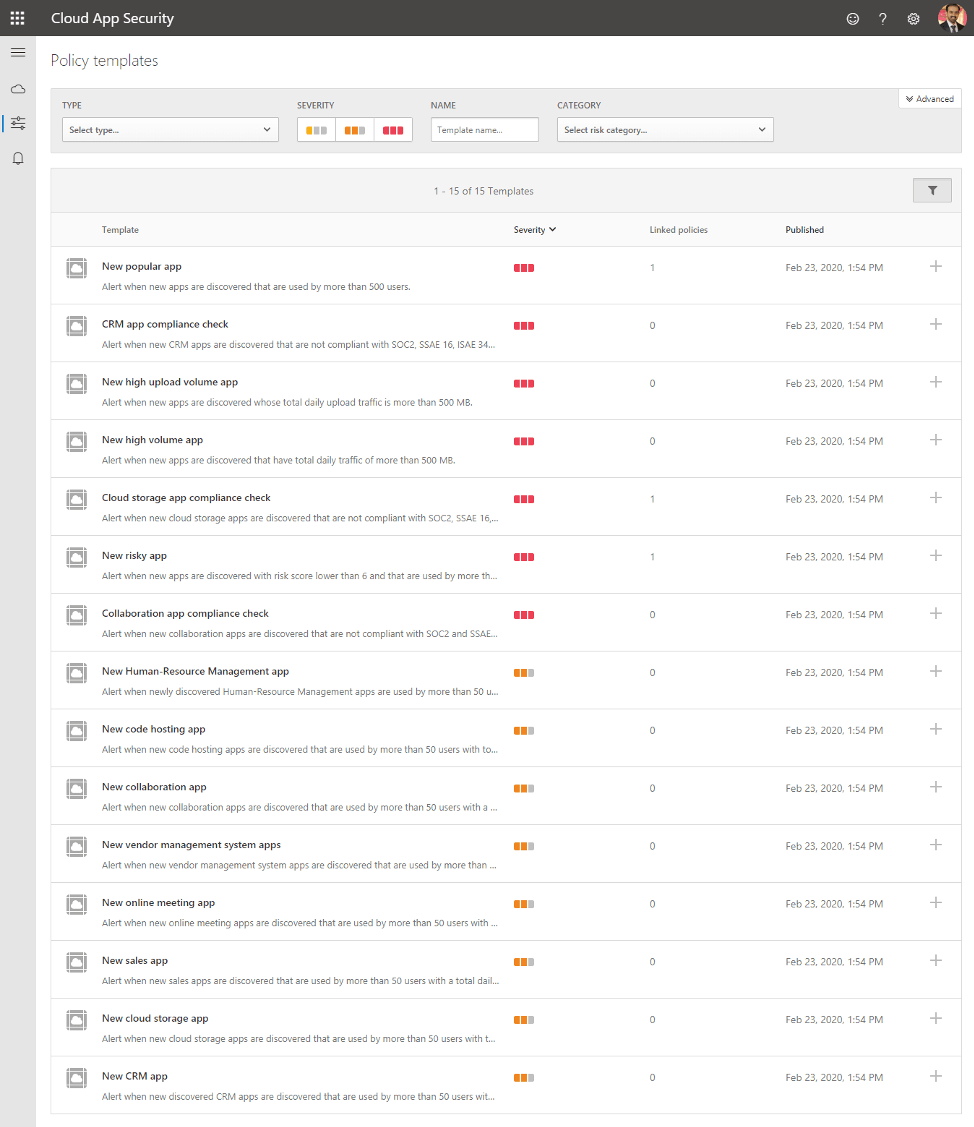The height and width of the screenshot is (1127, 974).
Task: Open the settings gear icon
Action: [x=913, y=19]
